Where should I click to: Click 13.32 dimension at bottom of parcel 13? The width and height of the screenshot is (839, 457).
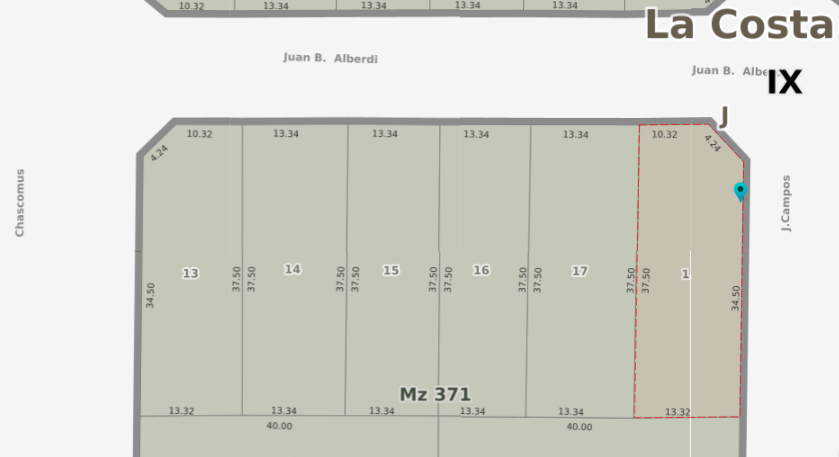181,411
